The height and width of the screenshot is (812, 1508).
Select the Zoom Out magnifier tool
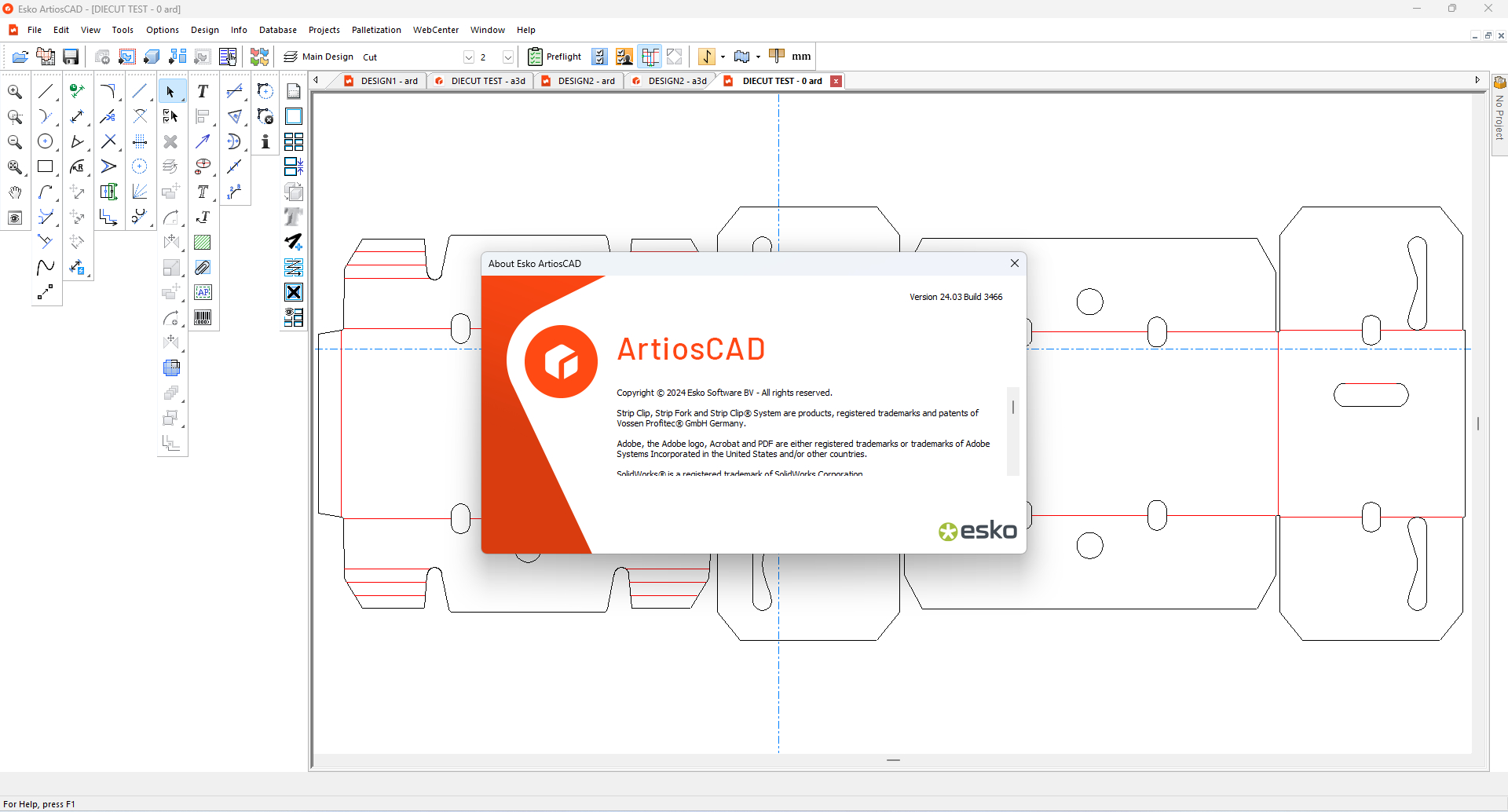[x=15, y=142]
